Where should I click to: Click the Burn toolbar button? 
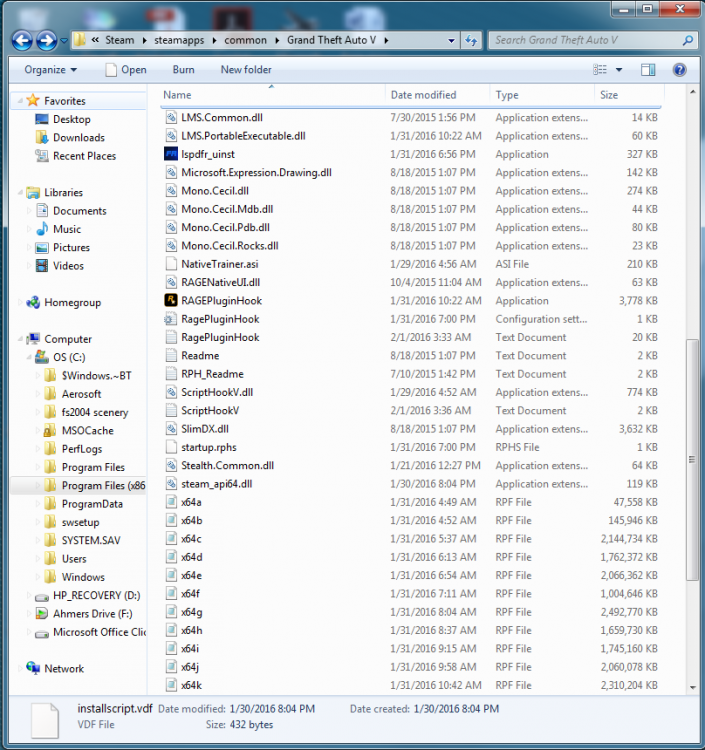tap(184, 70)
